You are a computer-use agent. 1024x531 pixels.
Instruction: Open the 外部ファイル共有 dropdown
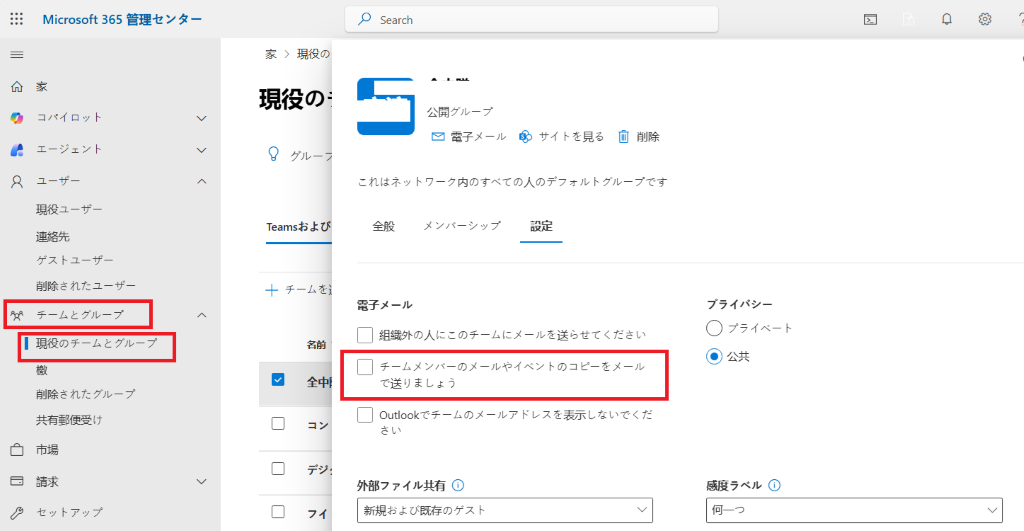[505, 510]
